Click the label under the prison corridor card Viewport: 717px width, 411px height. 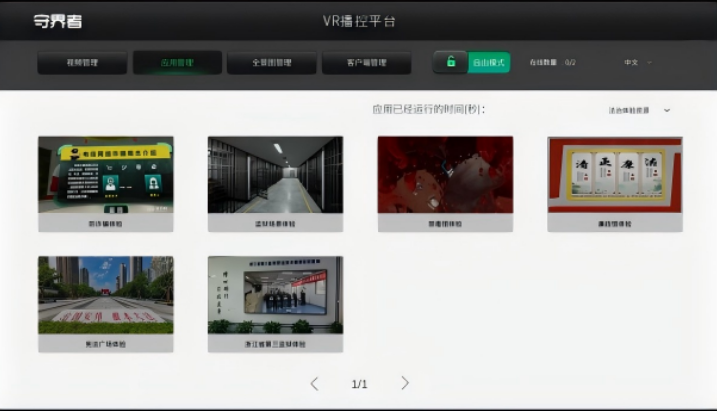click(275, 224)
